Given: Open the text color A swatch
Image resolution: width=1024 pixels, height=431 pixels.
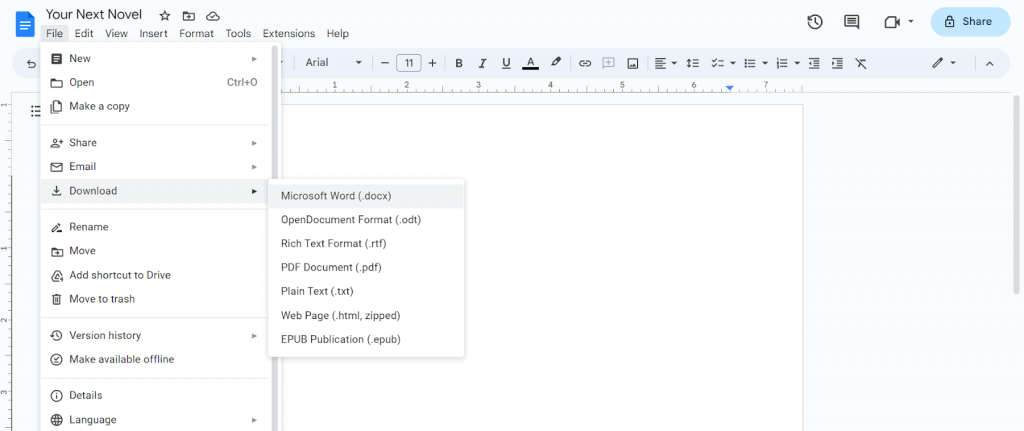Looking at the screenshot, I should click(x=531, y=63).
